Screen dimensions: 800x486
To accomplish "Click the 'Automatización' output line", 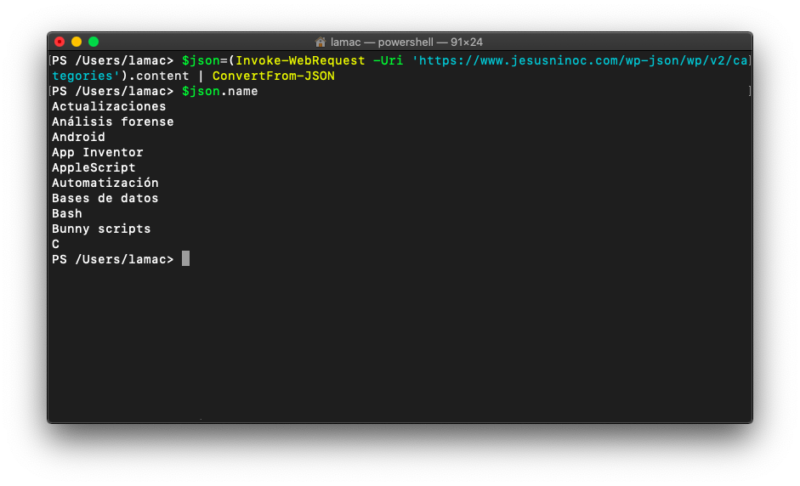I will (105, 183).
